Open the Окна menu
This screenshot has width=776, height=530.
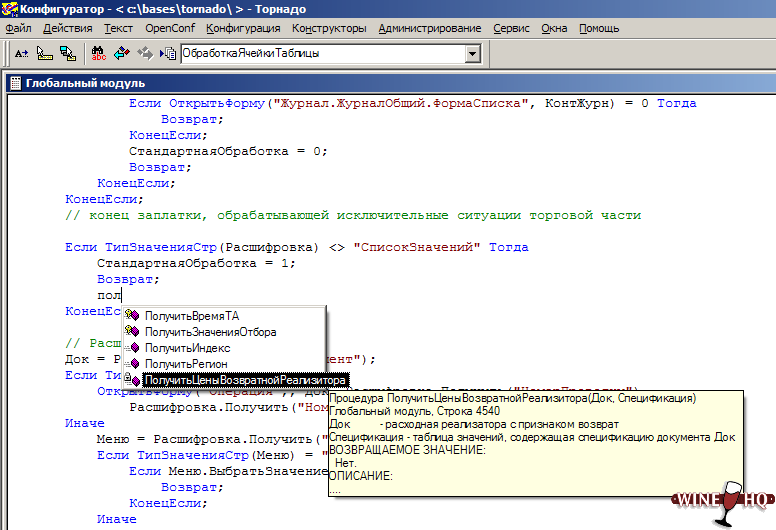coord(554,28)
